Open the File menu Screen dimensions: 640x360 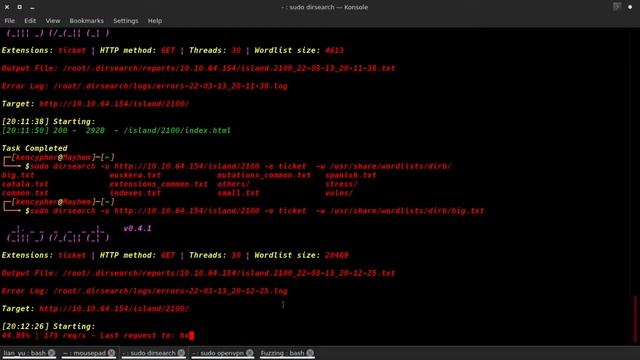tap(9, 21)
